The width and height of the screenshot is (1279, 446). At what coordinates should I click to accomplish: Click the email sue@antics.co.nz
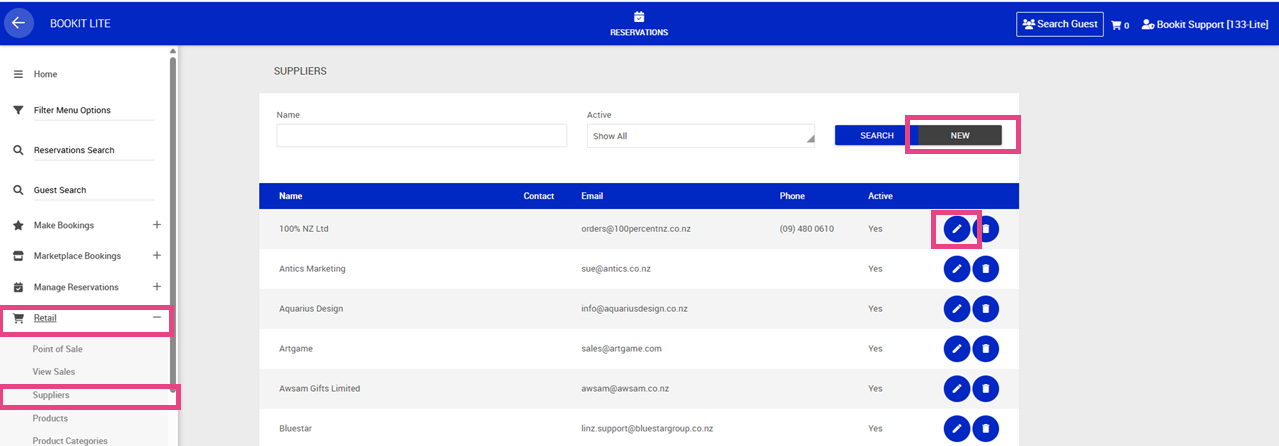coord(618,269)
